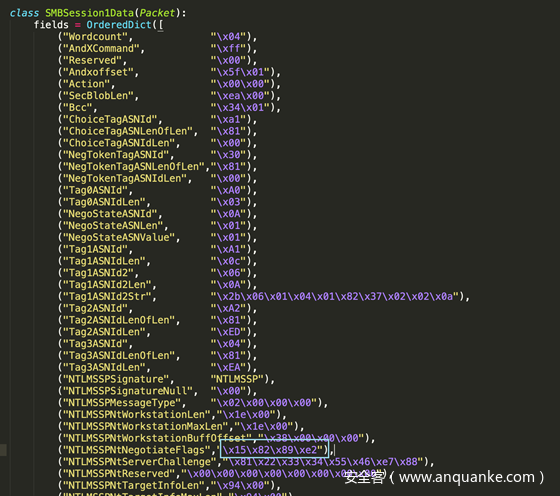Click the "NTLMSSPSignature" field name
The image size is (560, 496).
pyautogui.click(x=116, y=379)
